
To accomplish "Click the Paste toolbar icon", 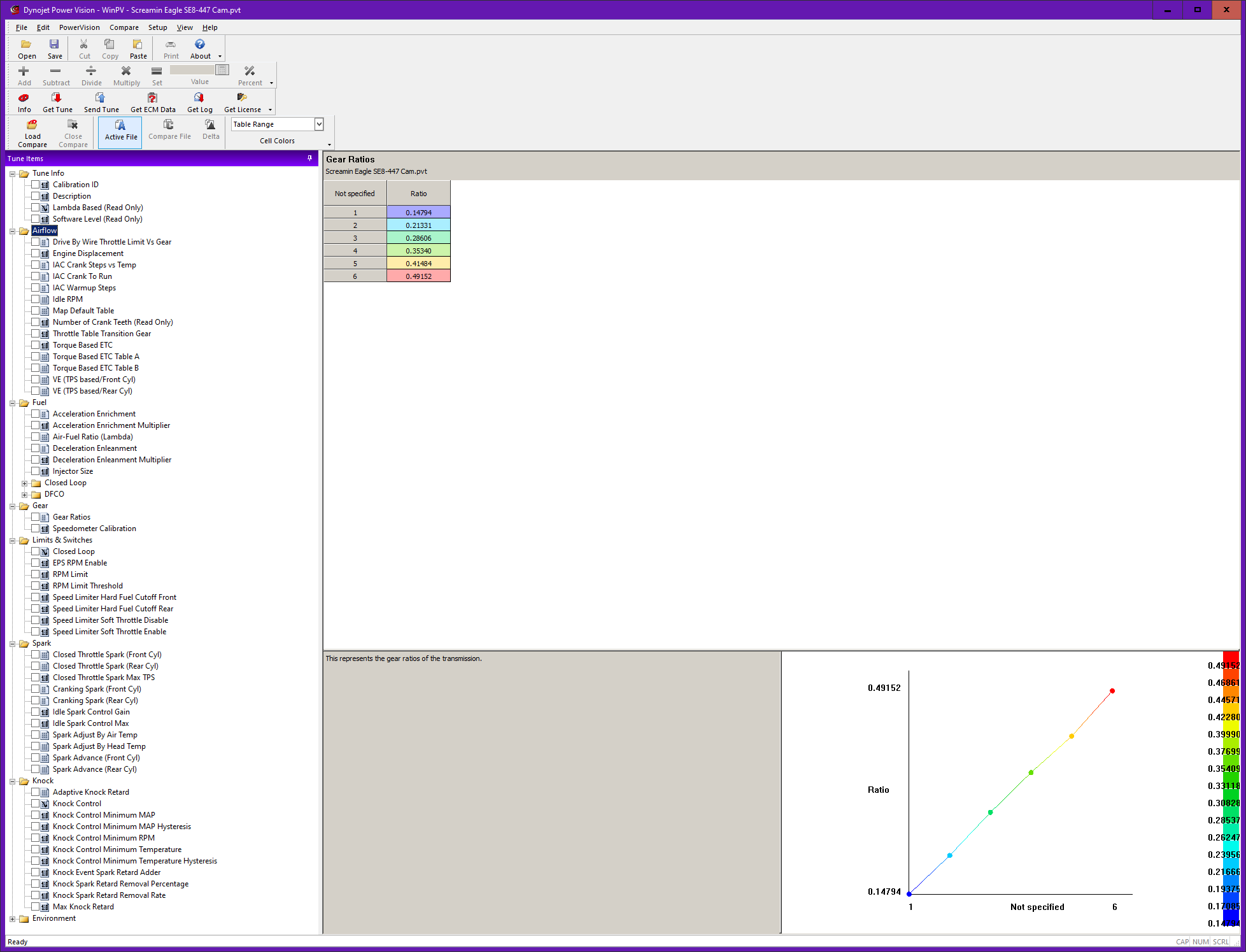I will tap(138, 45).
